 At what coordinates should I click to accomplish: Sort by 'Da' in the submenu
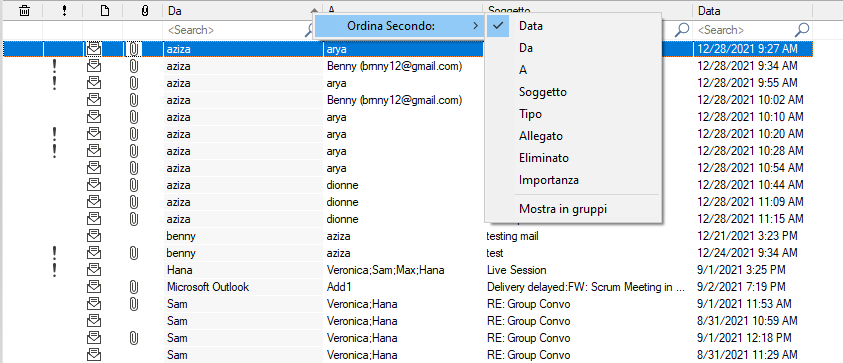coord(573,48)
